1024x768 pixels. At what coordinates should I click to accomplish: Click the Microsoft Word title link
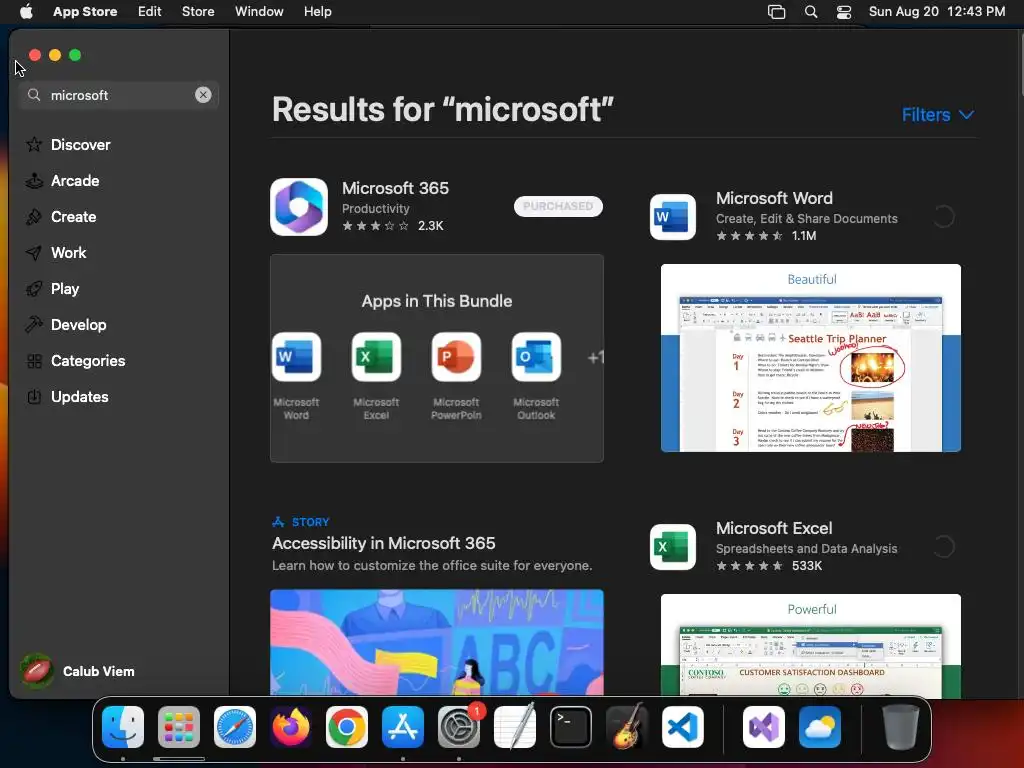pos(774,199)
